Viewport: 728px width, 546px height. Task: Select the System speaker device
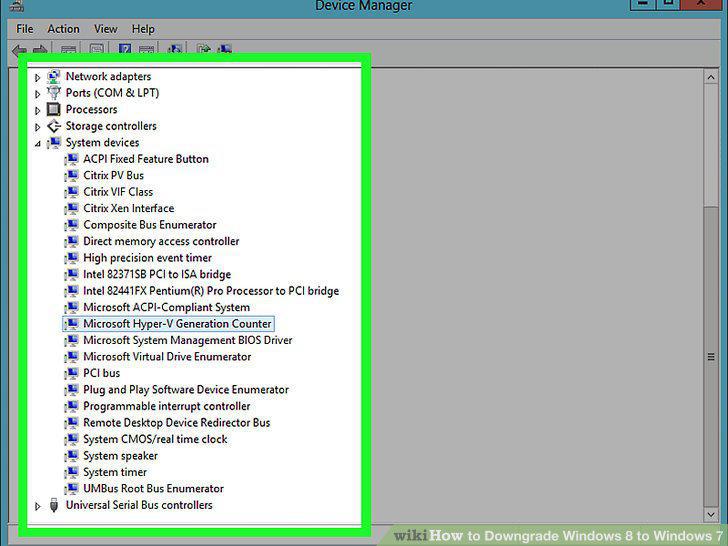pos(120,455)
